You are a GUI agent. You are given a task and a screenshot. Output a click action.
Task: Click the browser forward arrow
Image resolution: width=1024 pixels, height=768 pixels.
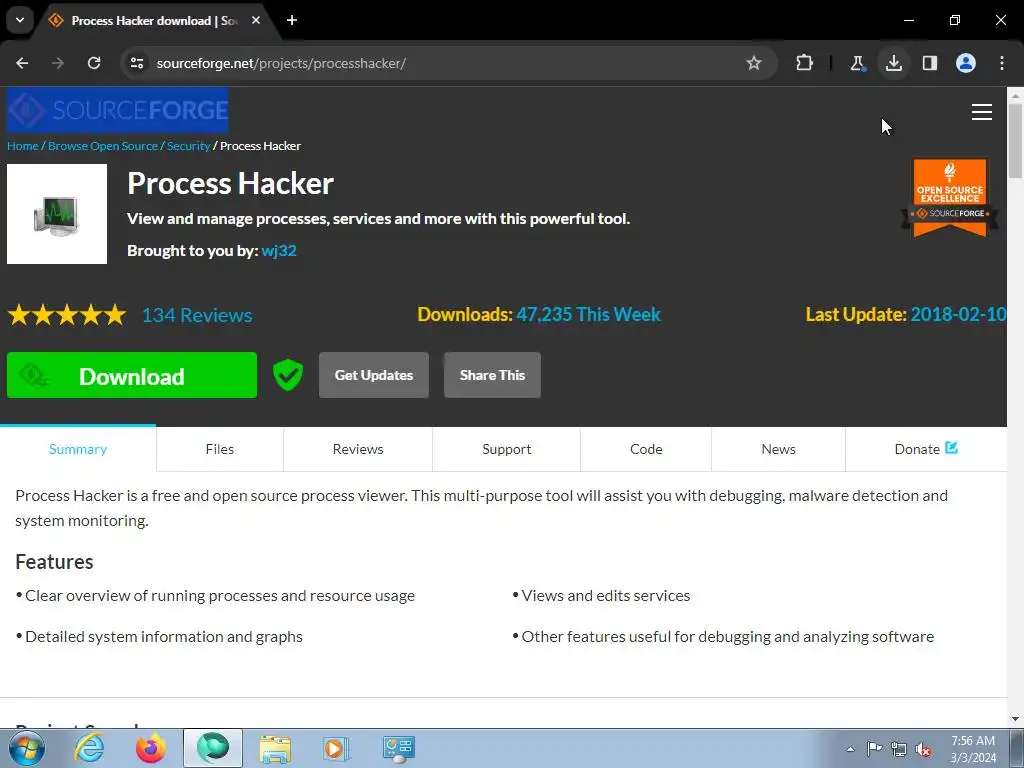(58, 63)
